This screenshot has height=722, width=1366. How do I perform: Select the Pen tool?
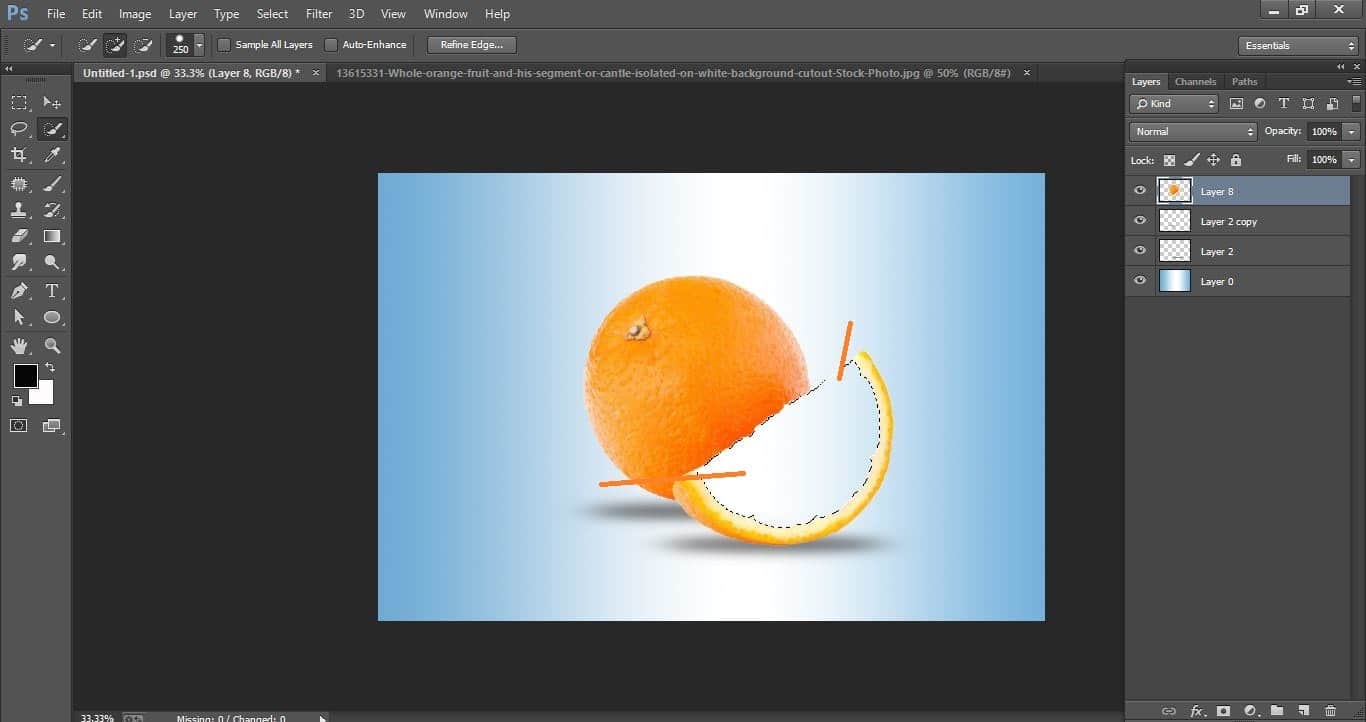pyautogui.click(x=19, y=291)
